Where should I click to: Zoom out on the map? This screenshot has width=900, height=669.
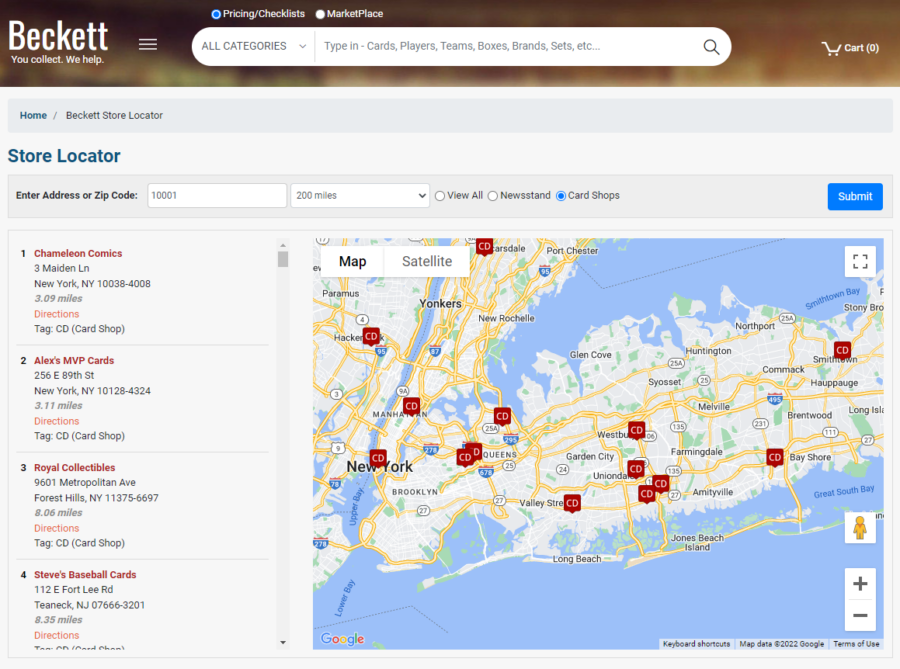860,616
